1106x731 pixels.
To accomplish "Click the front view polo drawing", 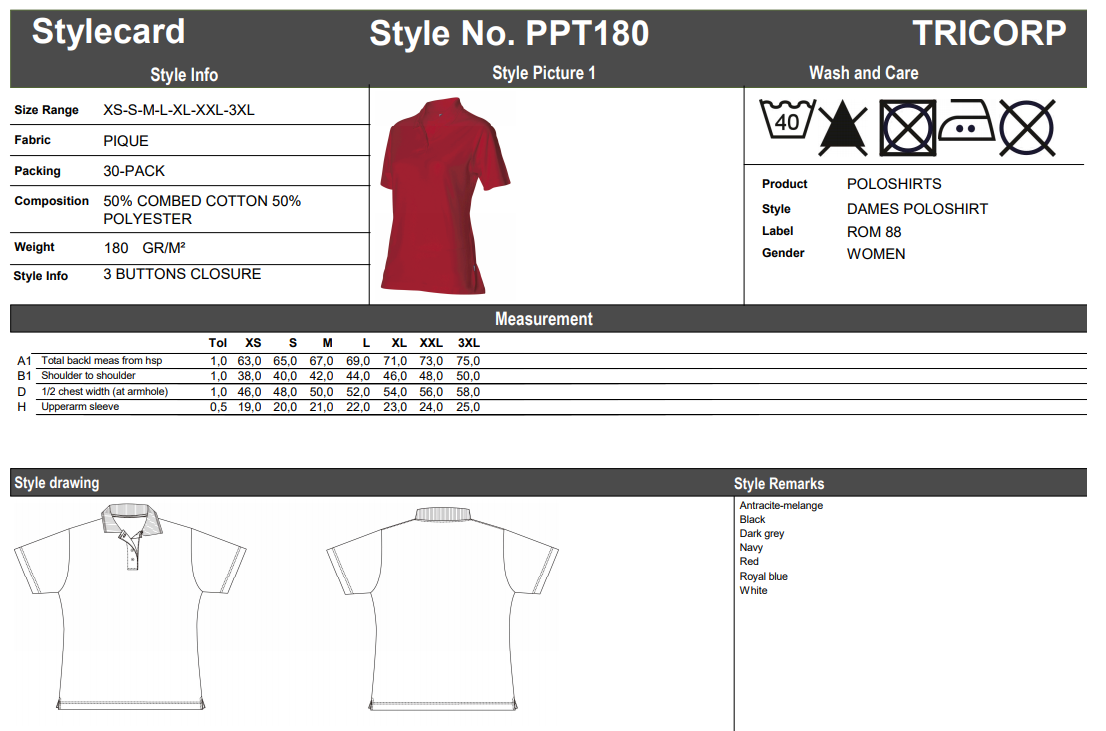I will pyautogui.click(x=130, y=606).
